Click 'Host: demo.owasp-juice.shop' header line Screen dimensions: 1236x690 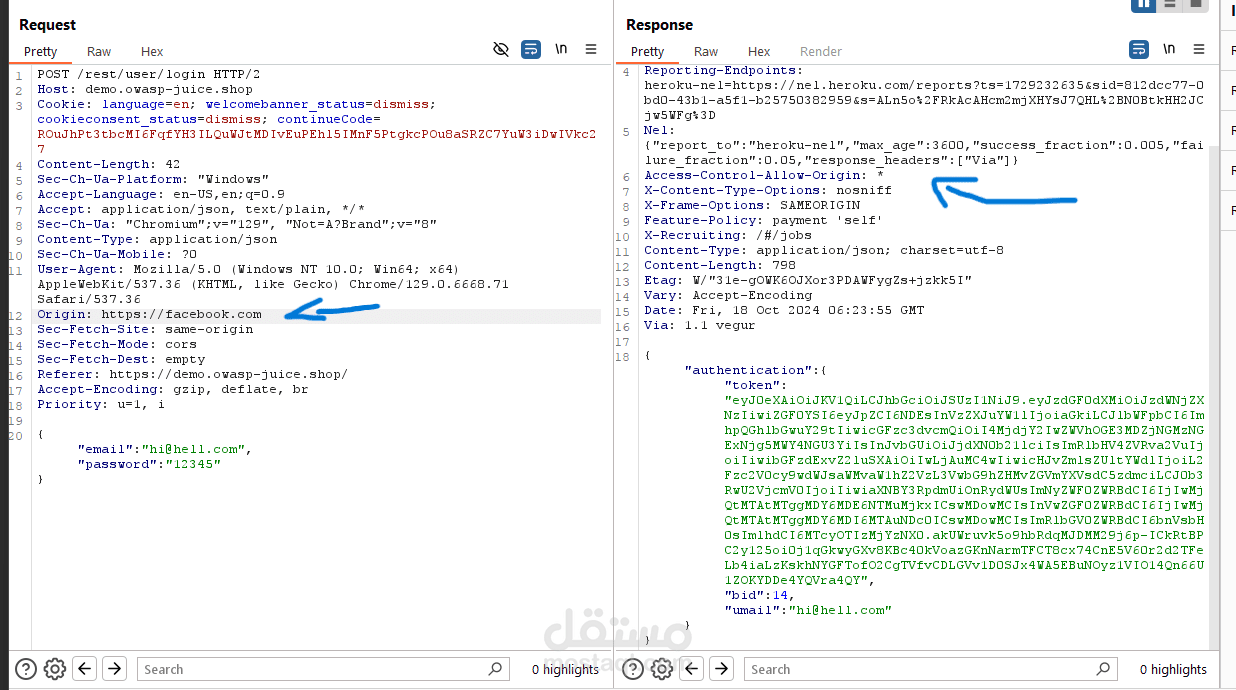[x=145, y=89]
